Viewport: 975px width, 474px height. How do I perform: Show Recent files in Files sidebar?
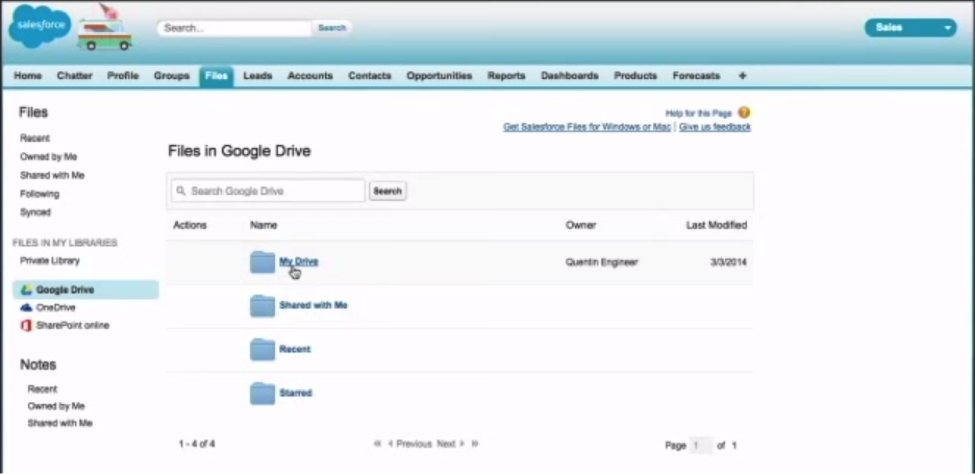click(35, 138)
